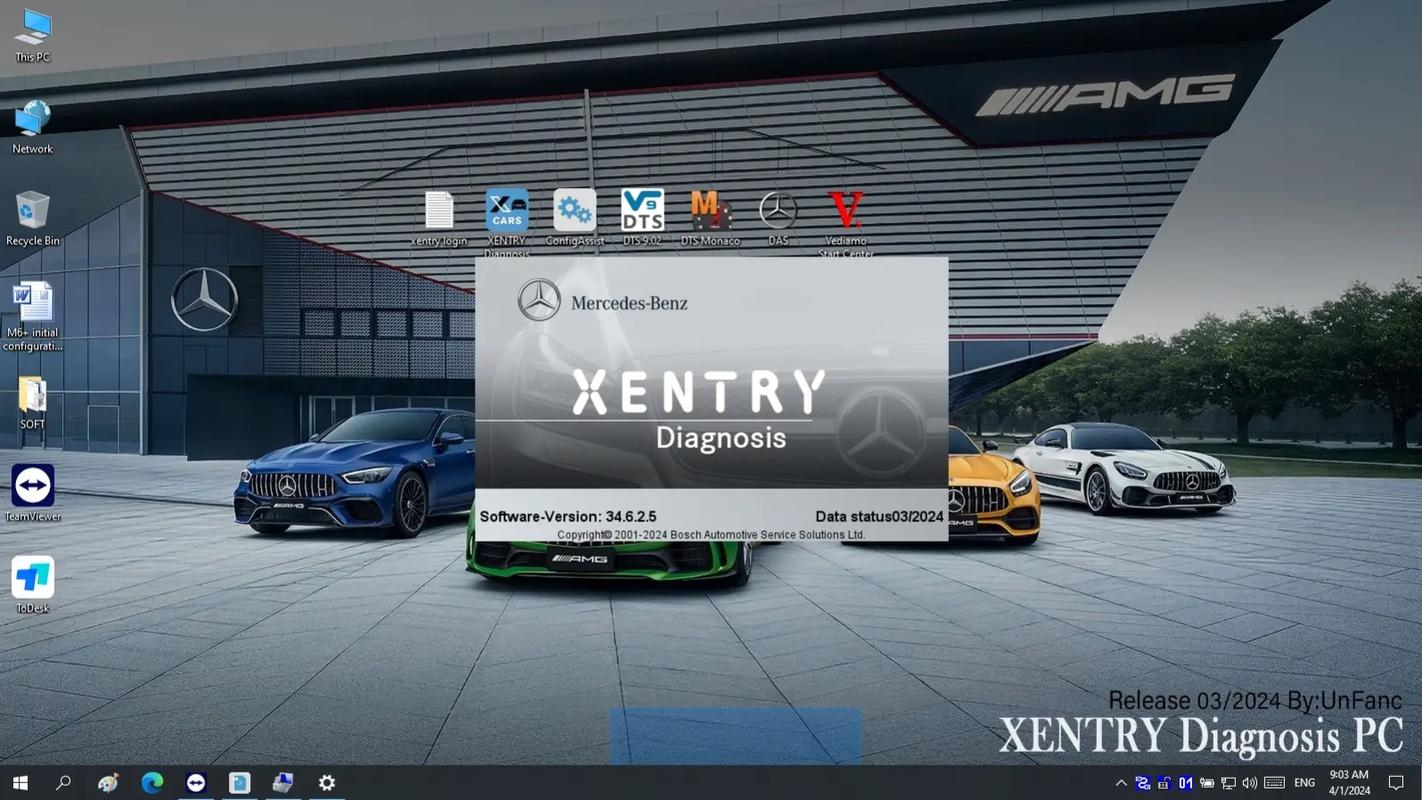This screenshot has height=800, width=1422.
Task: Click the blue cable connection tray icon
Action: tap(1142, 783)
